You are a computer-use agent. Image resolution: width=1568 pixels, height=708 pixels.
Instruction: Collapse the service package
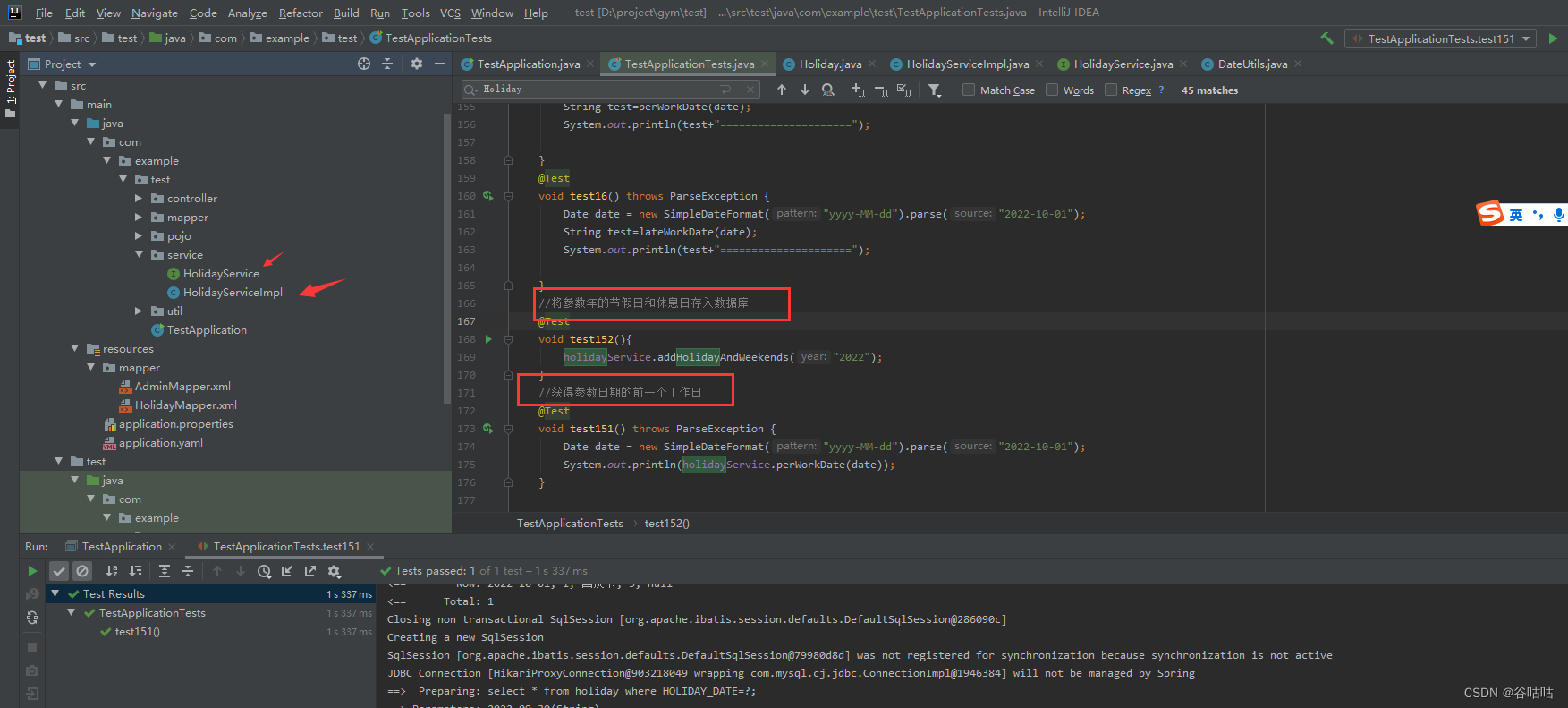139,255
